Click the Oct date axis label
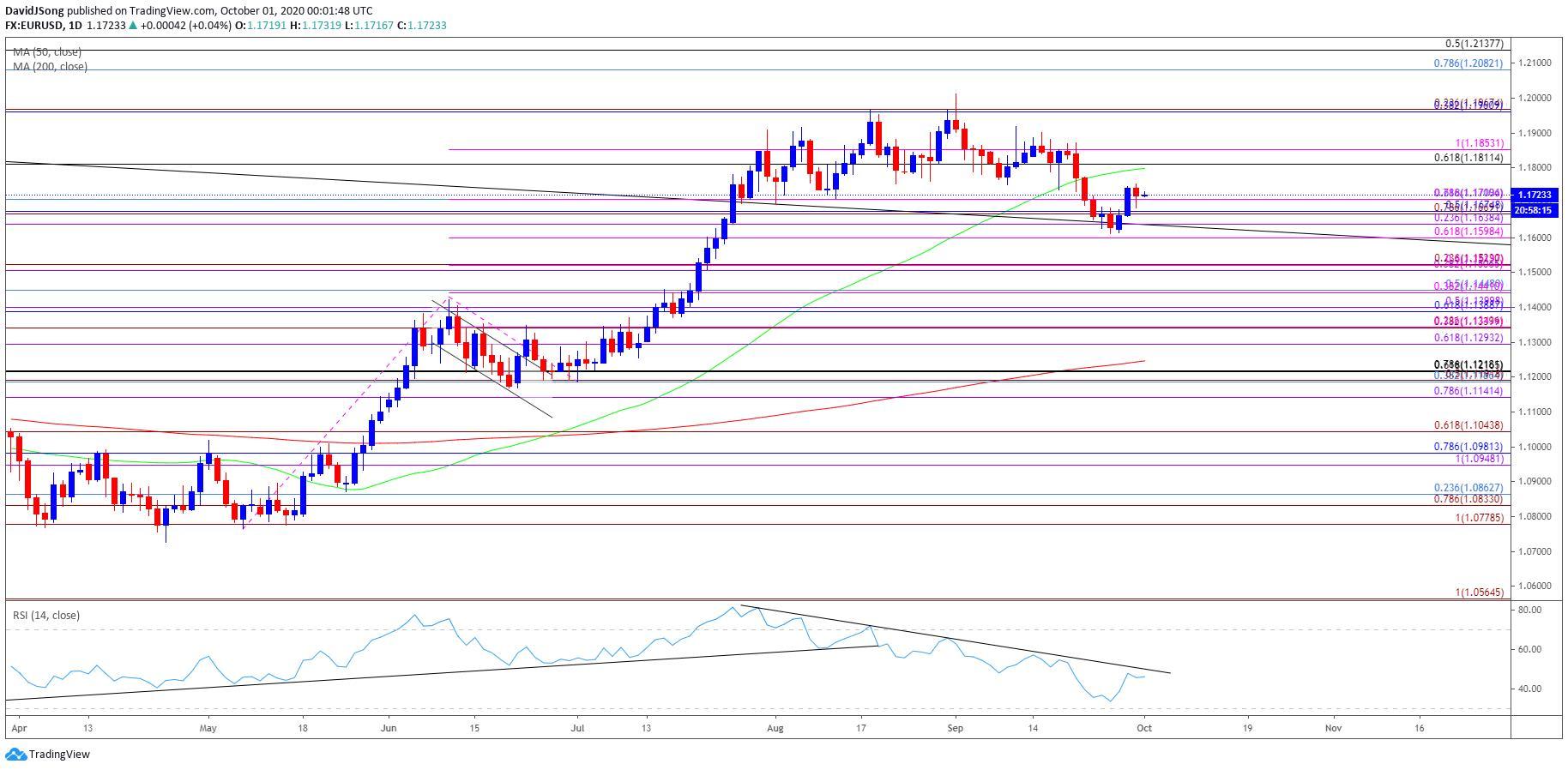This screenshot has width=1568, height=770. [1143, 728]
